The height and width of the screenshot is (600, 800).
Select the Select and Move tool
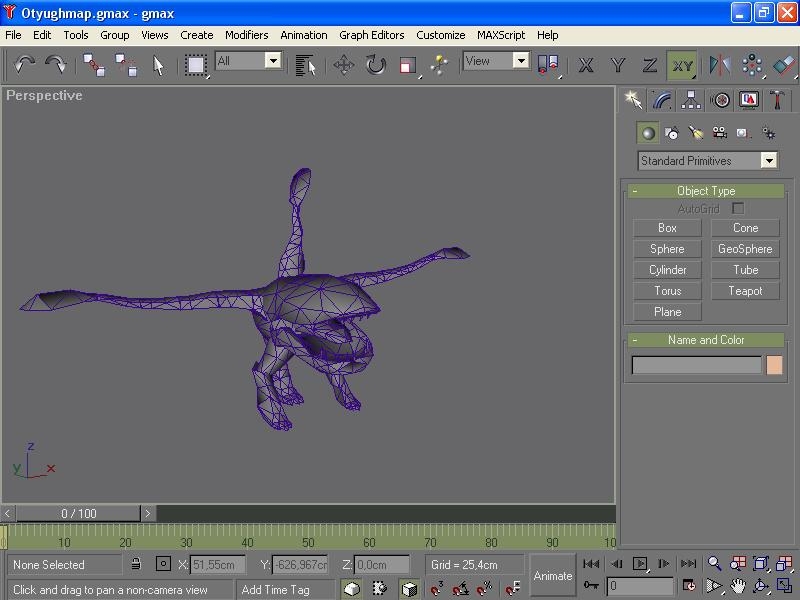click(344, 65)
